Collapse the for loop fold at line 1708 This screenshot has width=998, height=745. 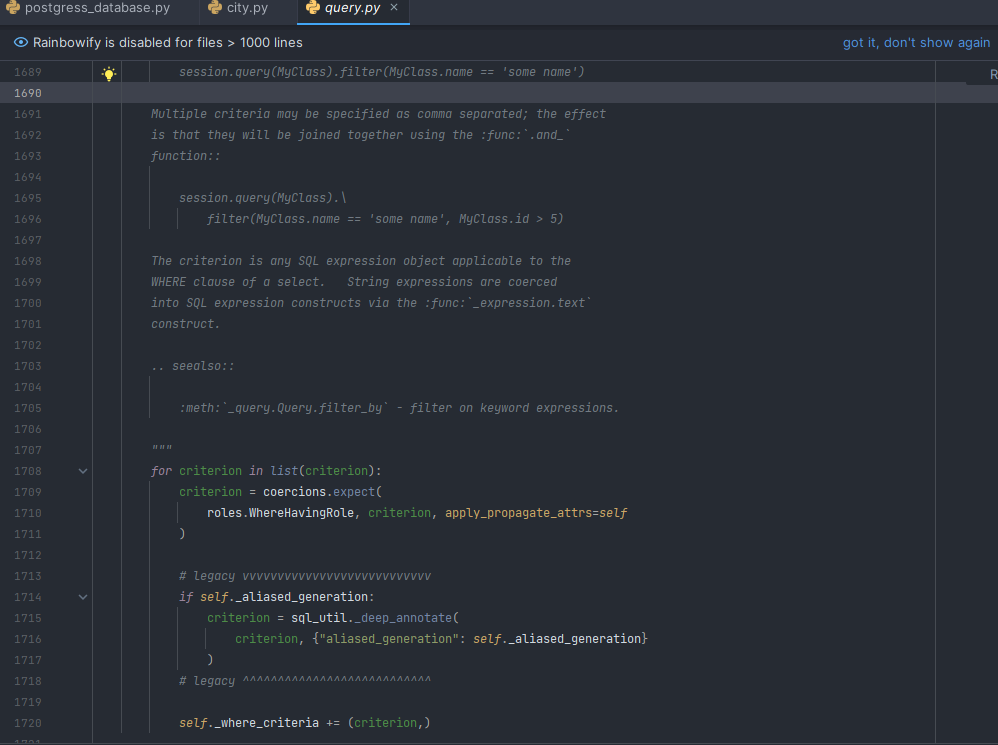83,470
